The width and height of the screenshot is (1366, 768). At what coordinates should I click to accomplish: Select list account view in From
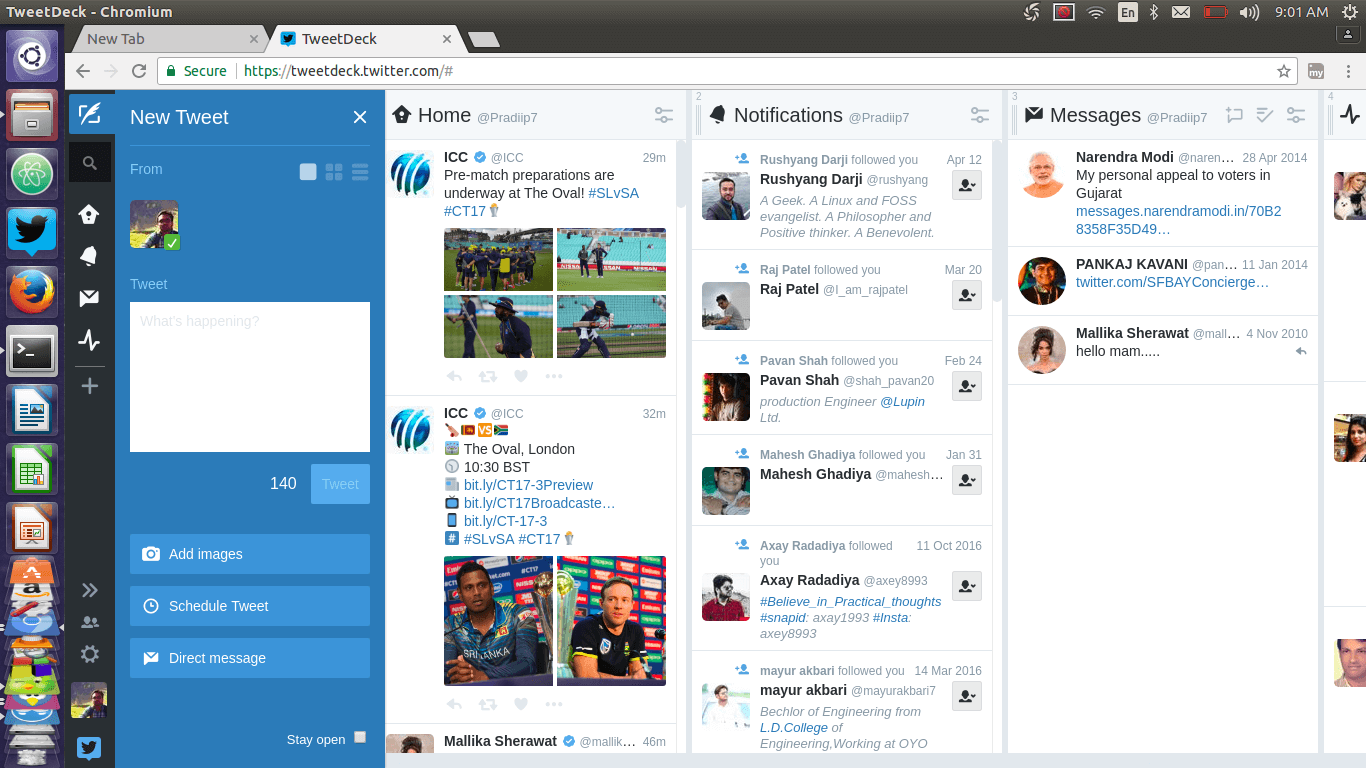click(360, 172)
